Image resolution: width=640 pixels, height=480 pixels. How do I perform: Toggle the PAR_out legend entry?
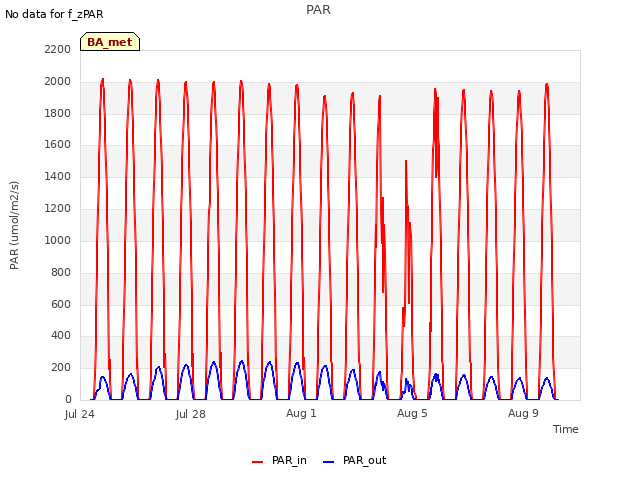354,460
